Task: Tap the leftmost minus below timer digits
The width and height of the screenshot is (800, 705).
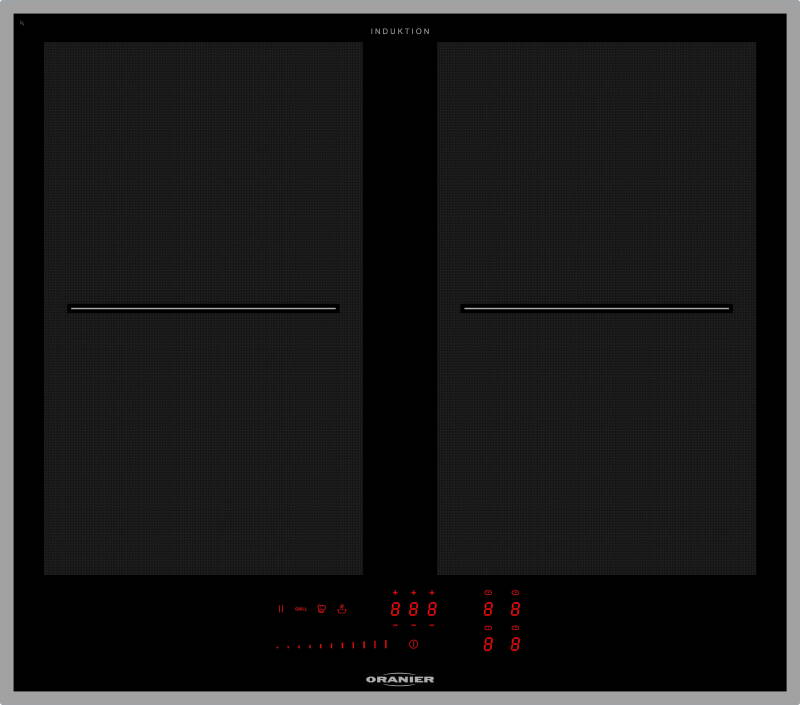Action: click(x=395, y=625)
